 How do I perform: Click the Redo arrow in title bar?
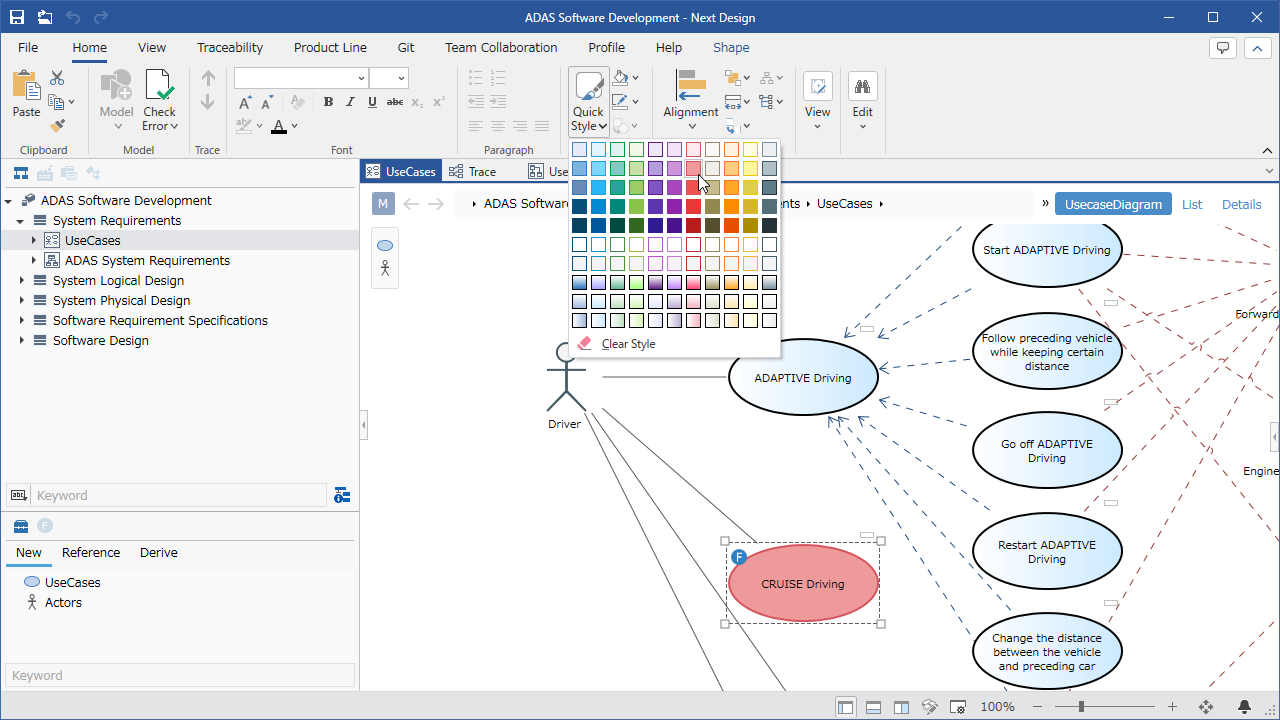pyautogui.click(x=101, y=17)
